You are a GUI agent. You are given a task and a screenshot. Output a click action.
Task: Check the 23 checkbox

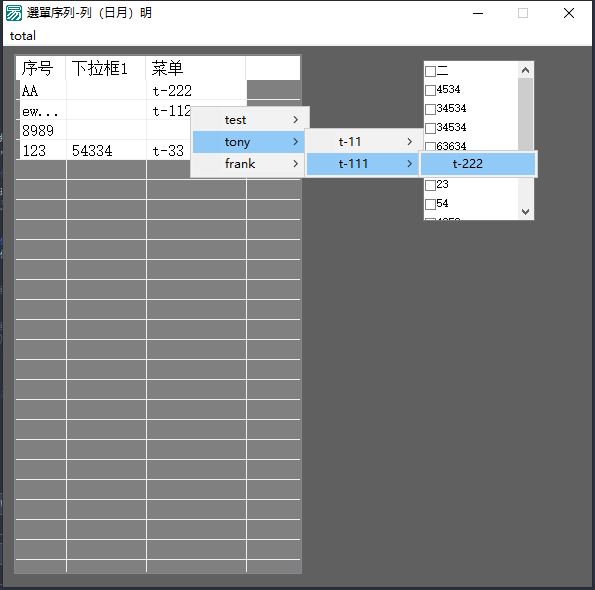[x=430, y=185]
